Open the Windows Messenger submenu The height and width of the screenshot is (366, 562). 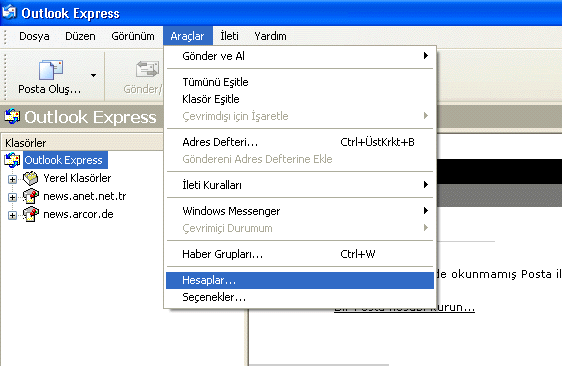click(300, 211)
